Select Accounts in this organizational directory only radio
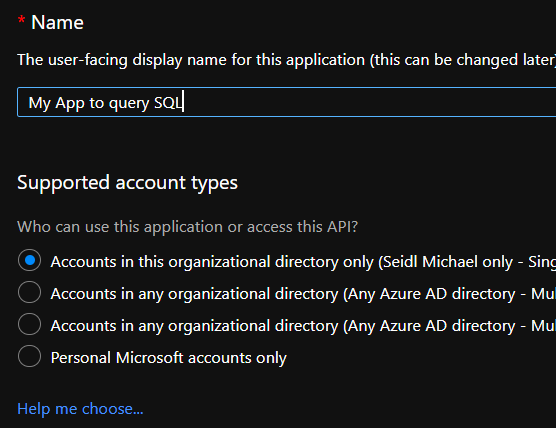This screenshot has height=428, width=556. [29, 260]
